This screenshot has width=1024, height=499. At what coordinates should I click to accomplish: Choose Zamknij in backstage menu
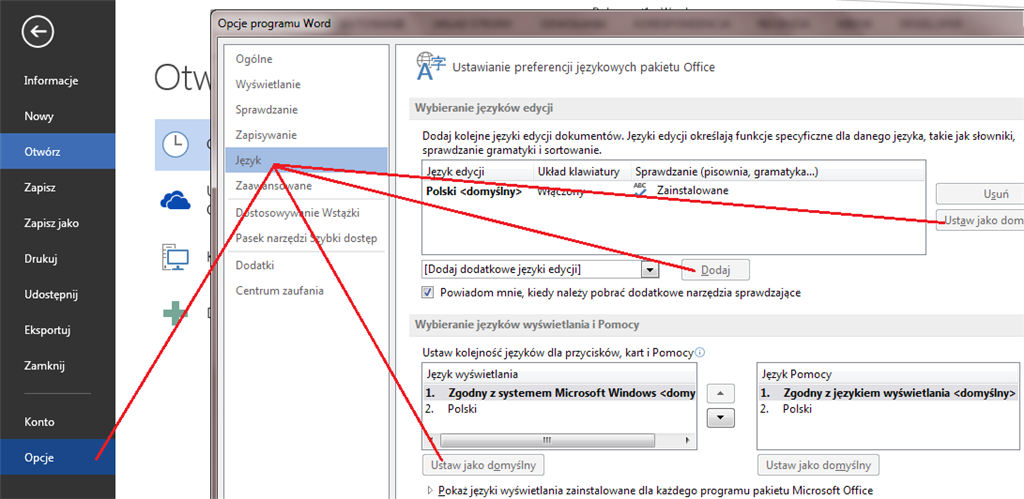click(44, 365)
